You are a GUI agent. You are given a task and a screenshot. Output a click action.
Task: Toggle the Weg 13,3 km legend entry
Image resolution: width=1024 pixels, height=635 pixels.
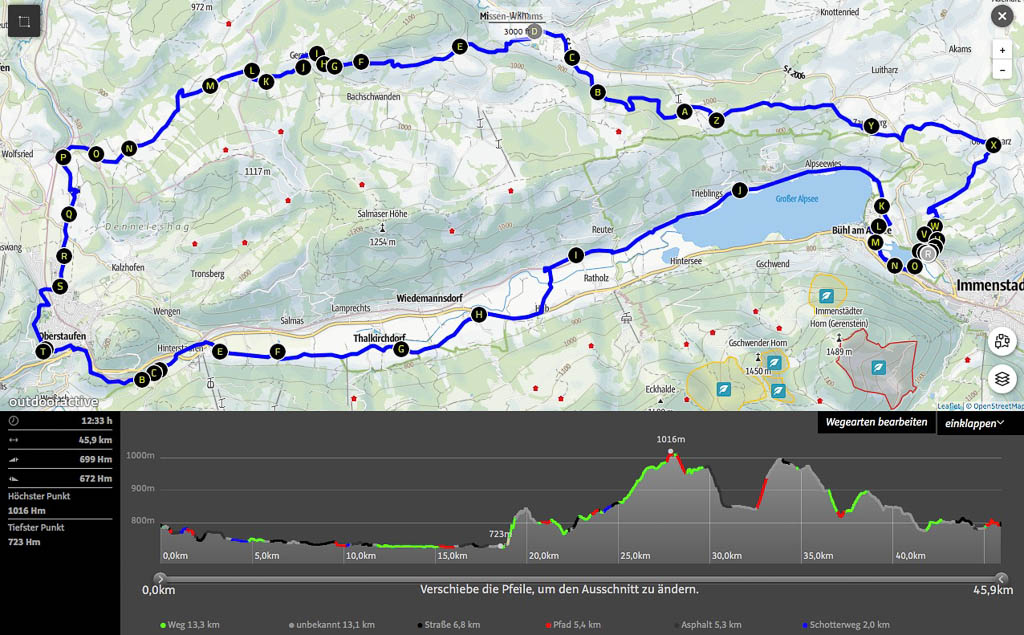pyautogui.click(x=190, y=625)
